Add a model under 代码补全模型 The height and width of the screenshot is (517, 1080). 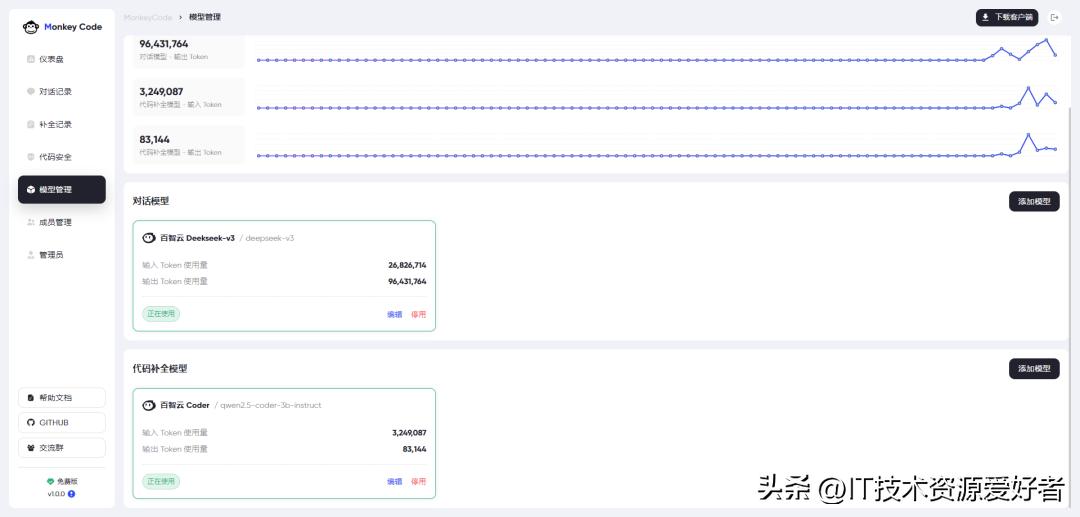(x=1034, y=368)
